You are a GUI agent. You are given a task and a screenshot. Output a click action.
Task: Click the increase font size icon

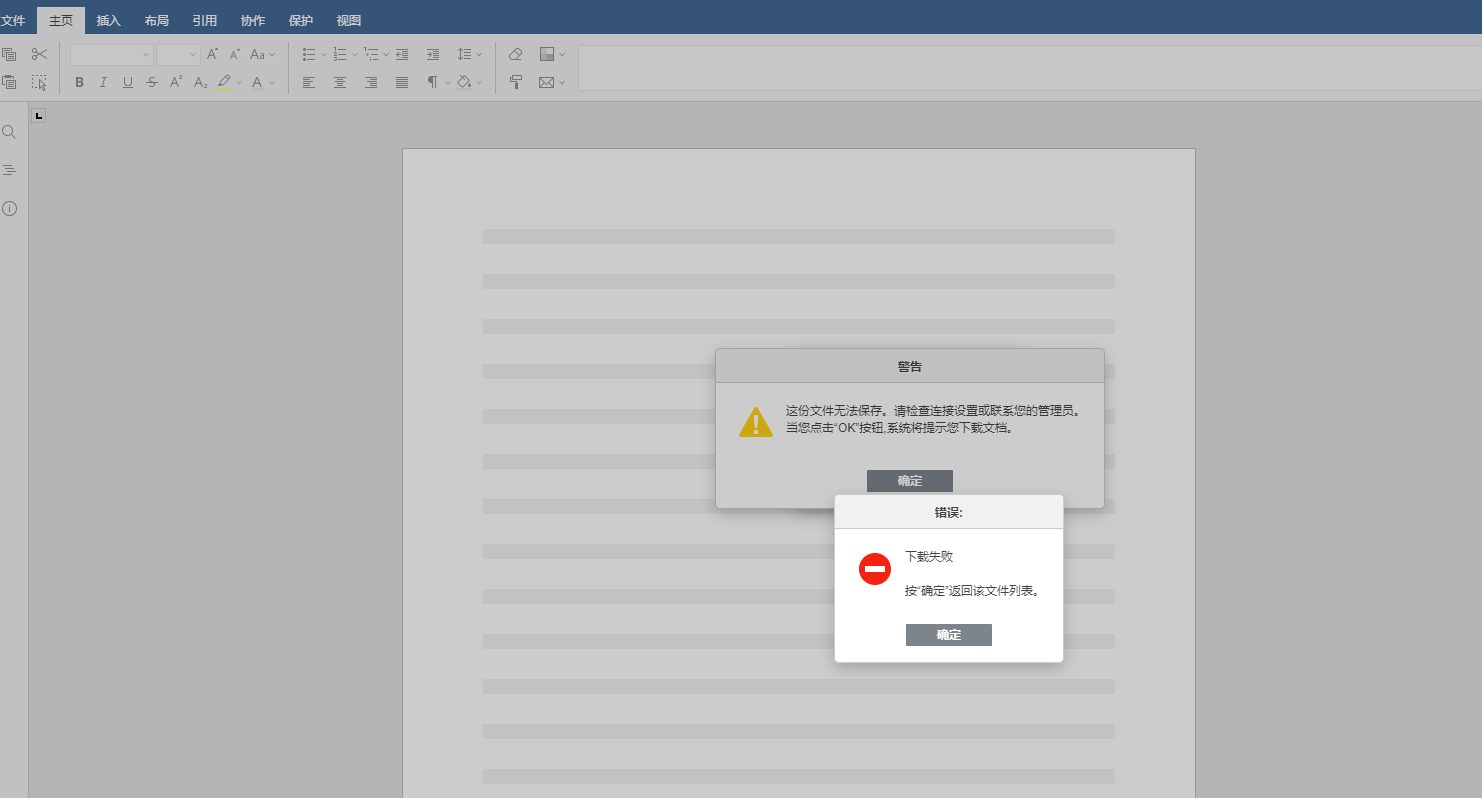(212, 54)
